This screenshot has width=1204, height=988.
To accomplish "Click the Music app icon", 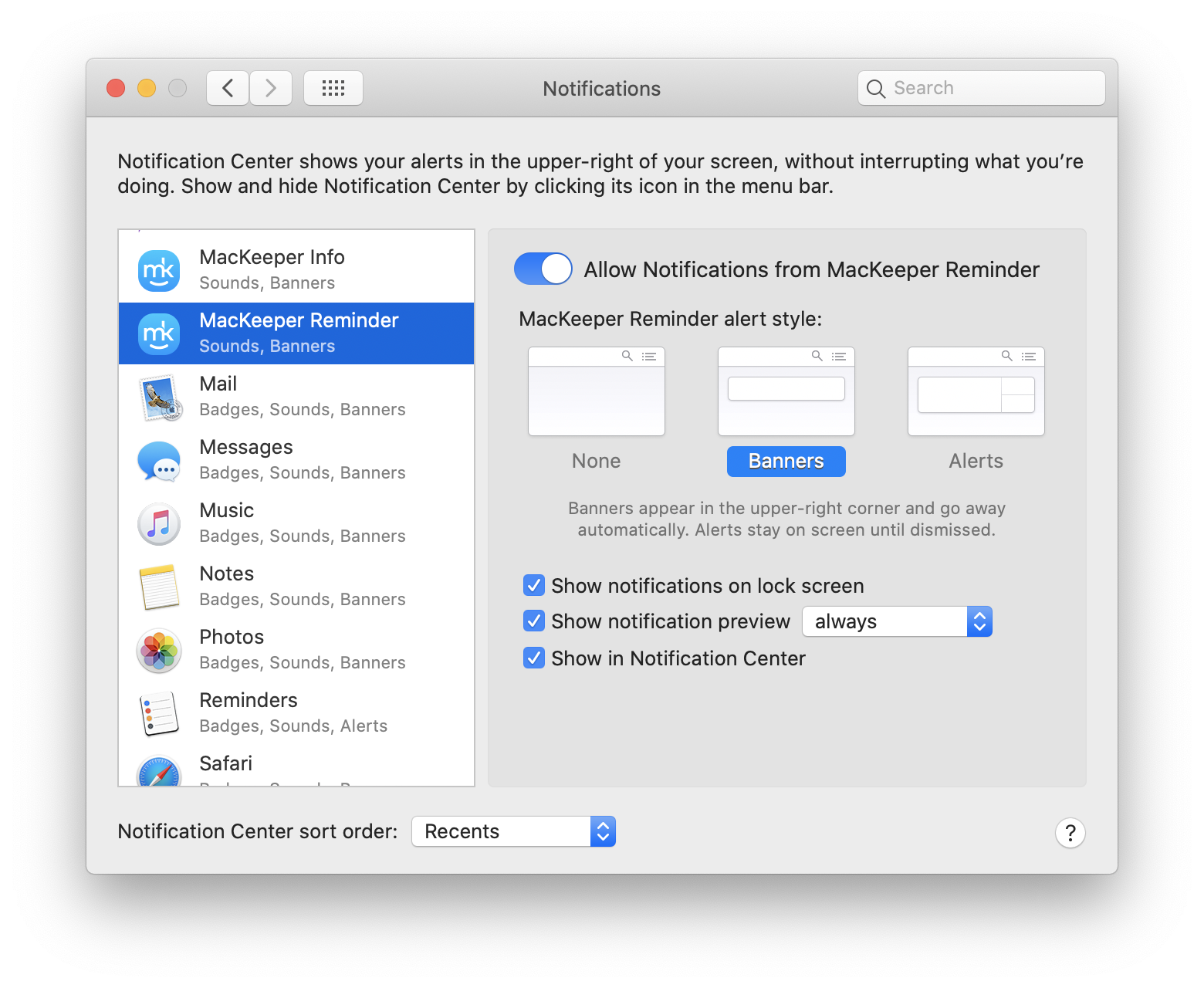I will click(159, 524).
